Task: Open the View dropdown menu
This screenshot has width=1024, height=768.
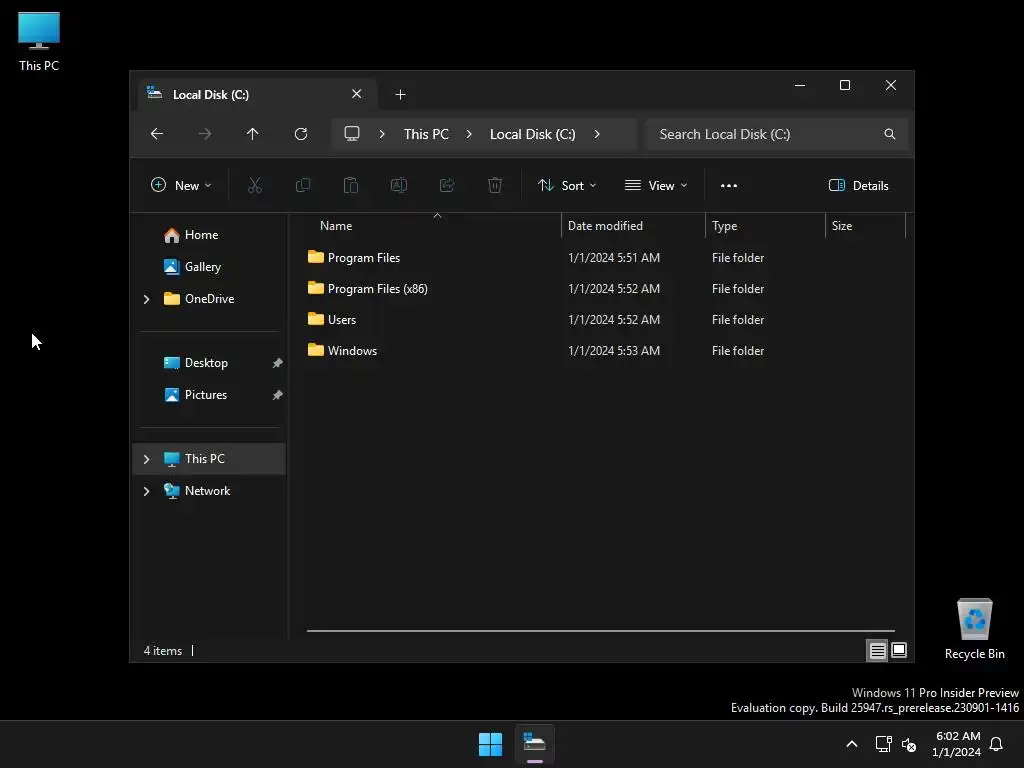Action: [x=656, y=185]
